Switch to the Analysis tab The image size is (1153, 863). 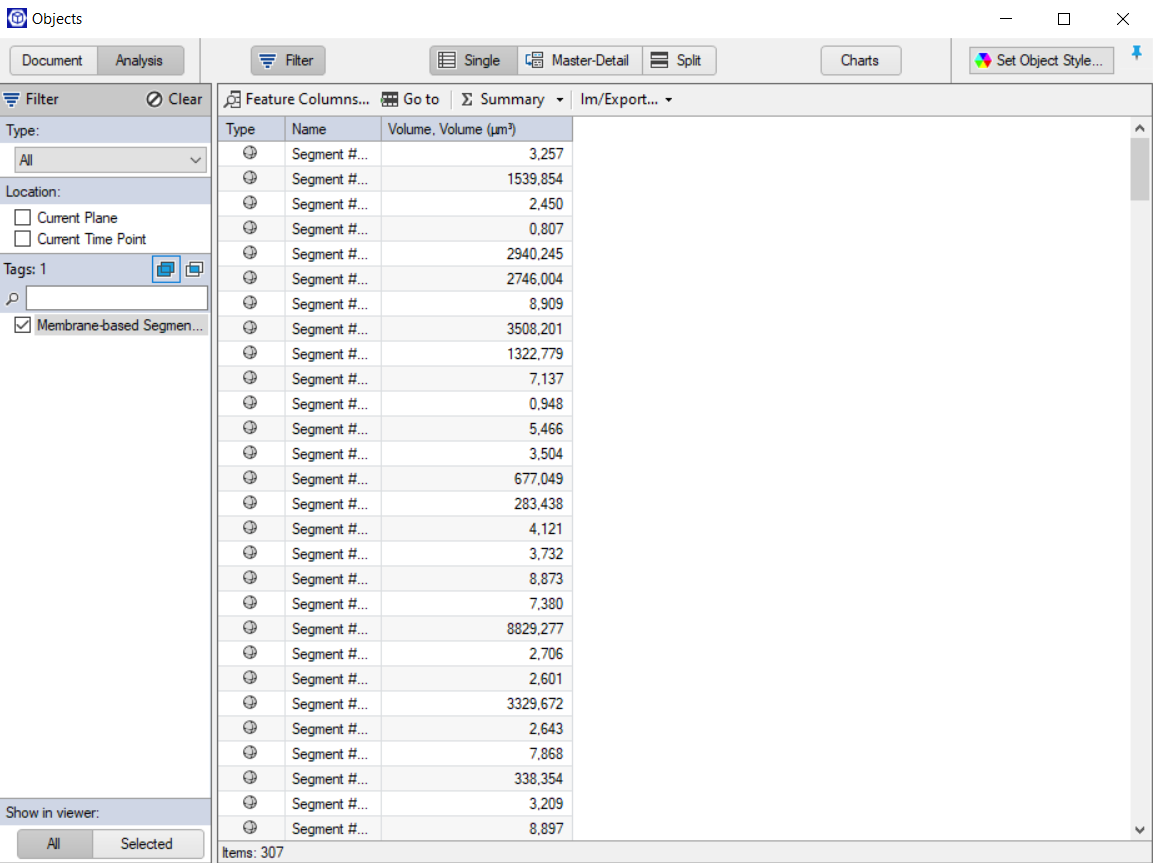pos(140,60)
